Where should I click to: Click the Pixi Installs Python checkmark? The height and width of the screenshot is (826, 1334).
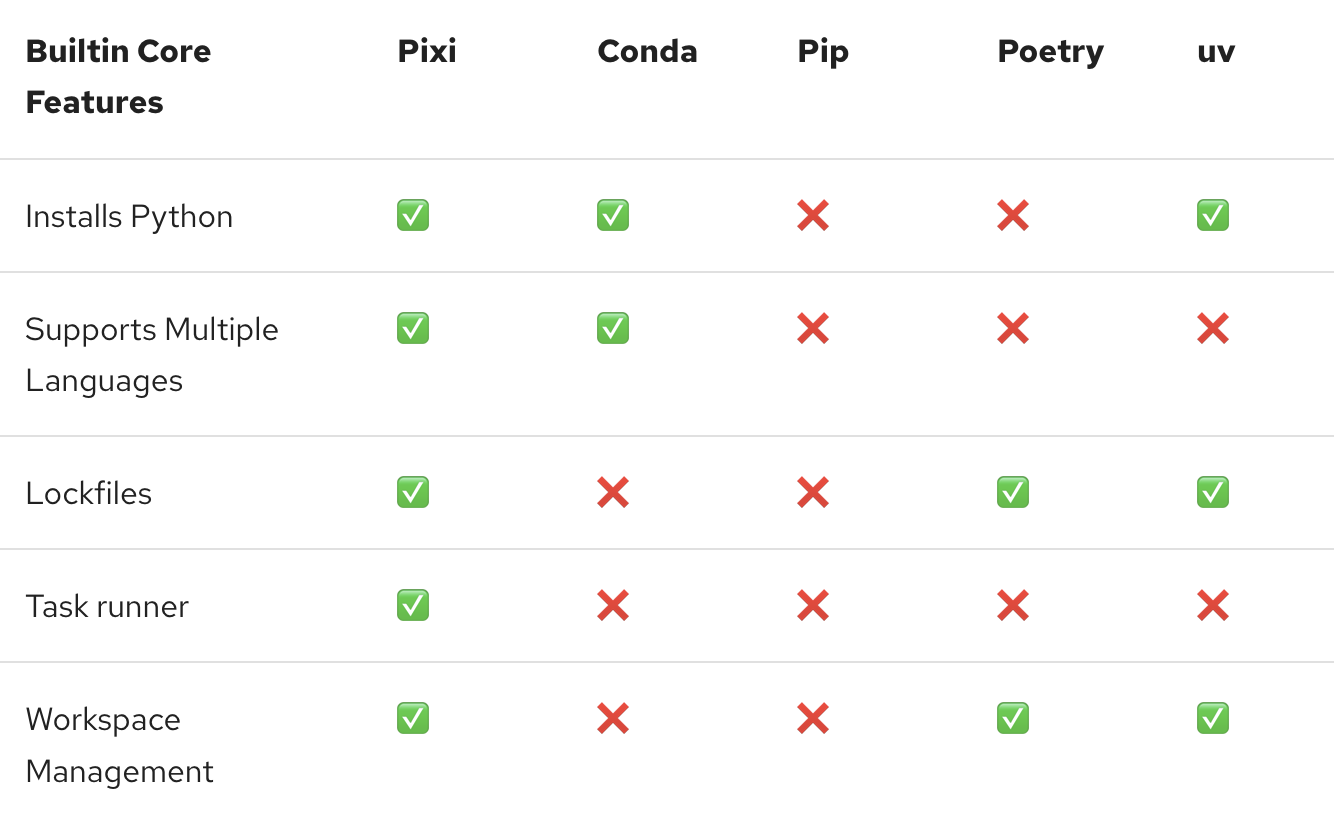413,215
